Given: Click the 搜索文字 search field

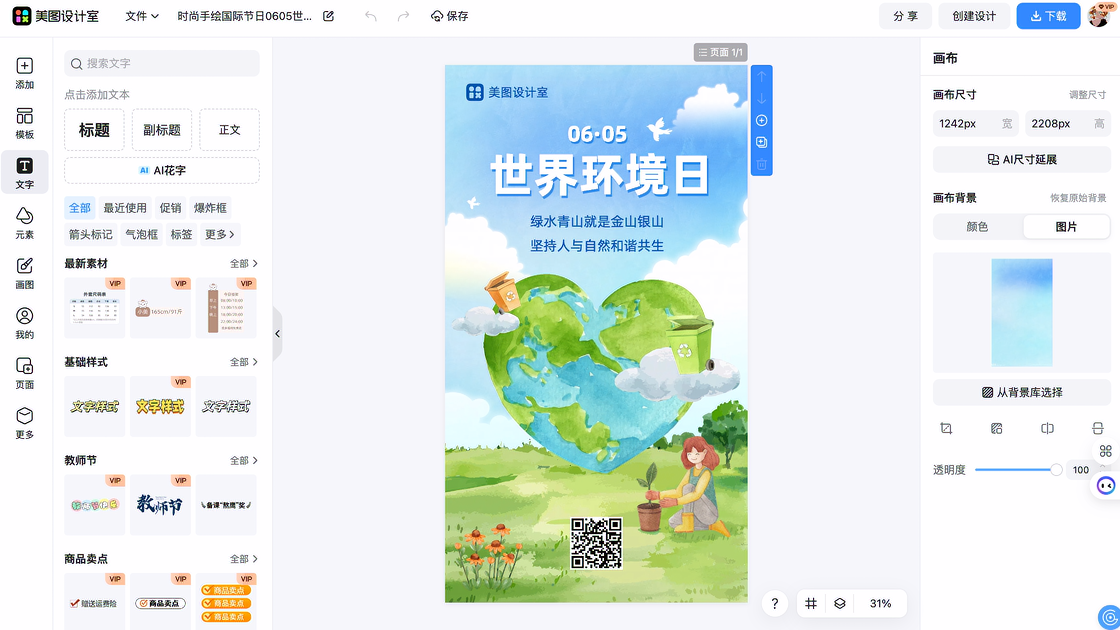Looking at the screenshot, I should (162, 63).
